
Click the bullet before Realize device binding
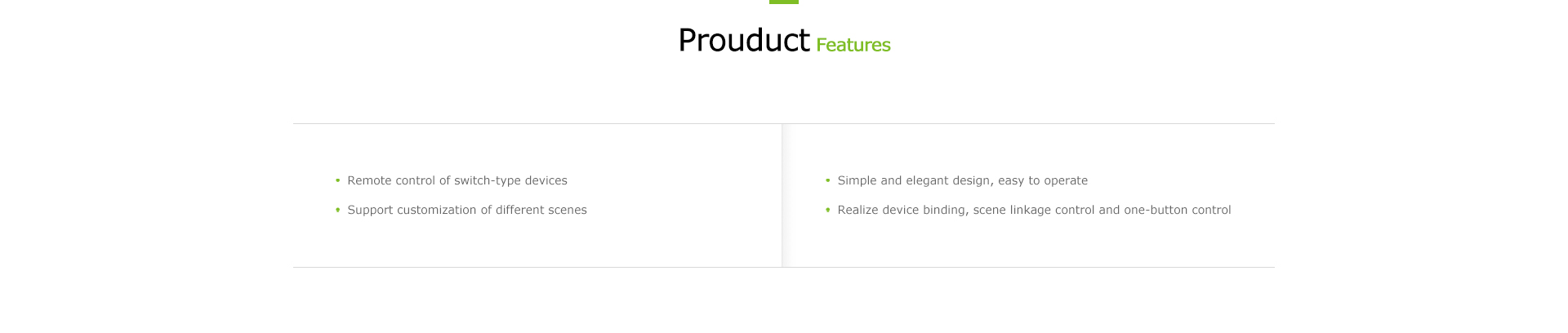pyautogui.click(x=827, y=210)
